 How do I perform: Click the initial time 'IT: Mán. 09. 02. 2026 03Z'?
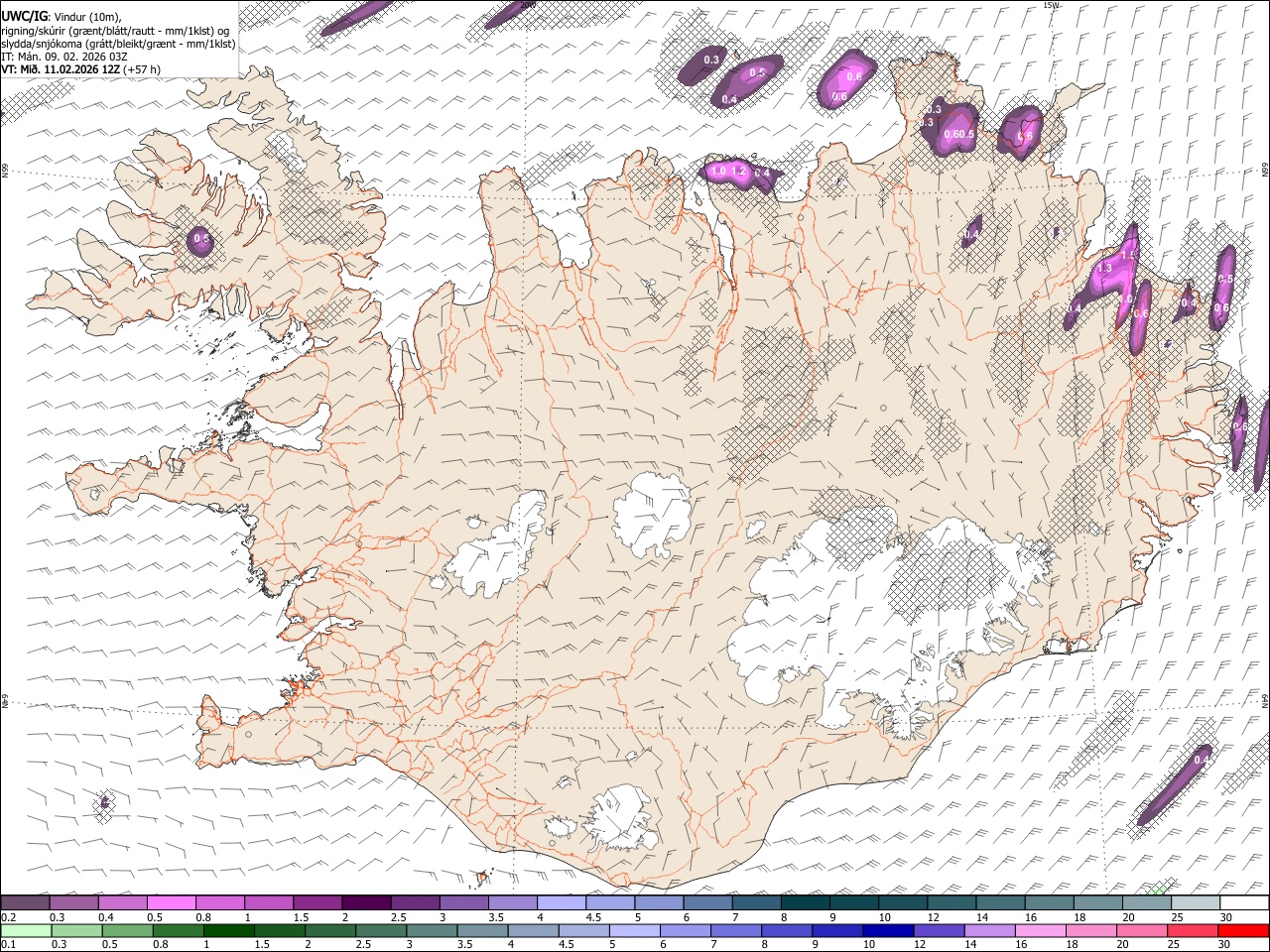[x=64, y=57]
